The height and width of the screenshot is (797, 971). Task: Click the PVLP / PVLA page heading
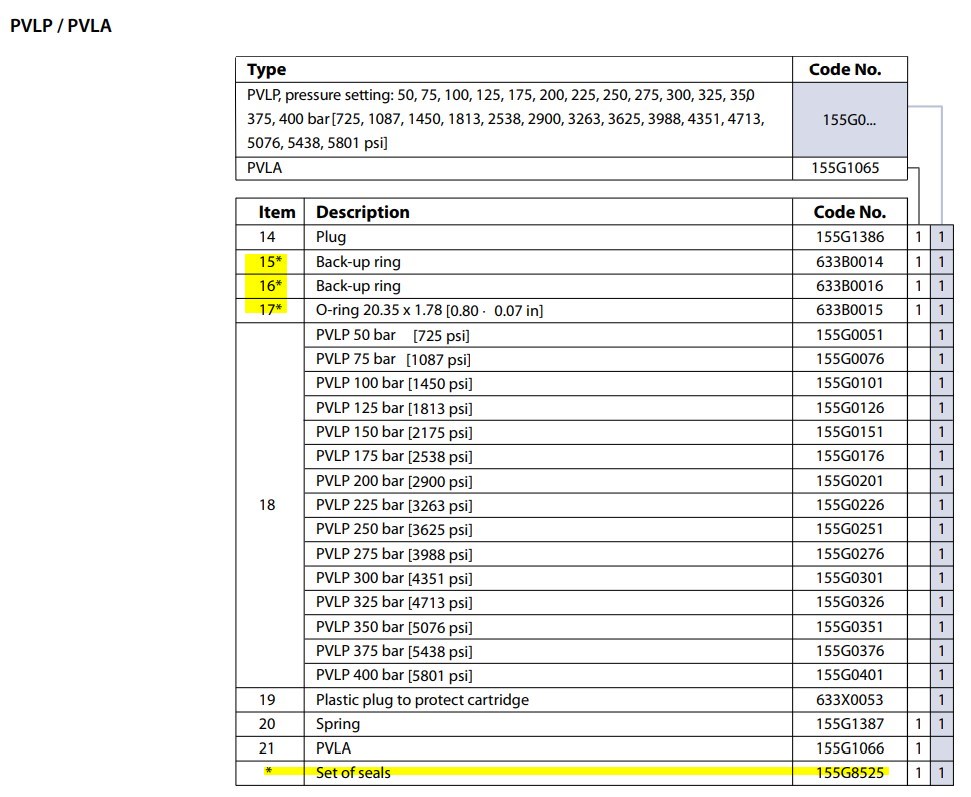pyautogui.click(x=60, y=27)
